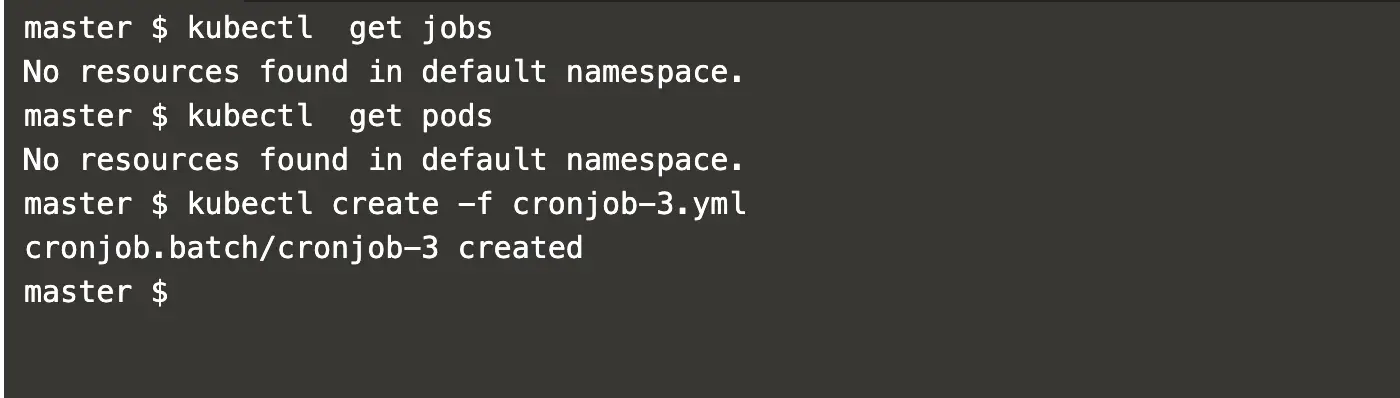
Task: Click the first 'master $' prompt
Action: click(96, 28)
